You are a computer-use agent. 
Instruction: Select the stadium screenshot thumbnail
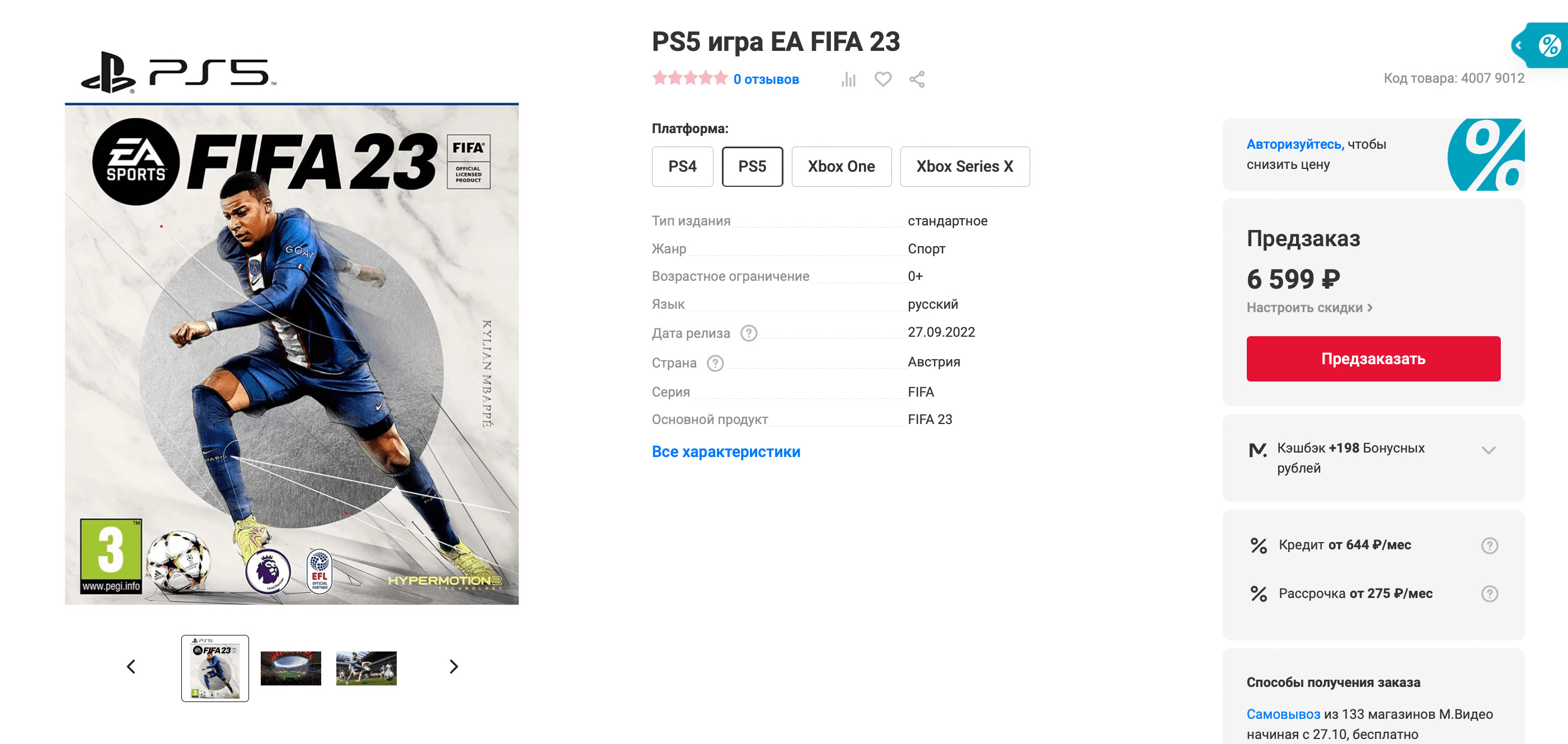(x=291, y=668)
